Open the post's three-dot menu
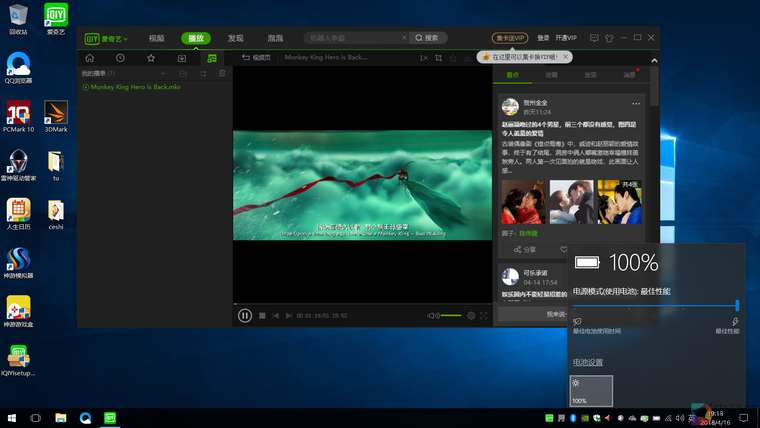This screenshot has width=760, height=428. pos(636,103)
